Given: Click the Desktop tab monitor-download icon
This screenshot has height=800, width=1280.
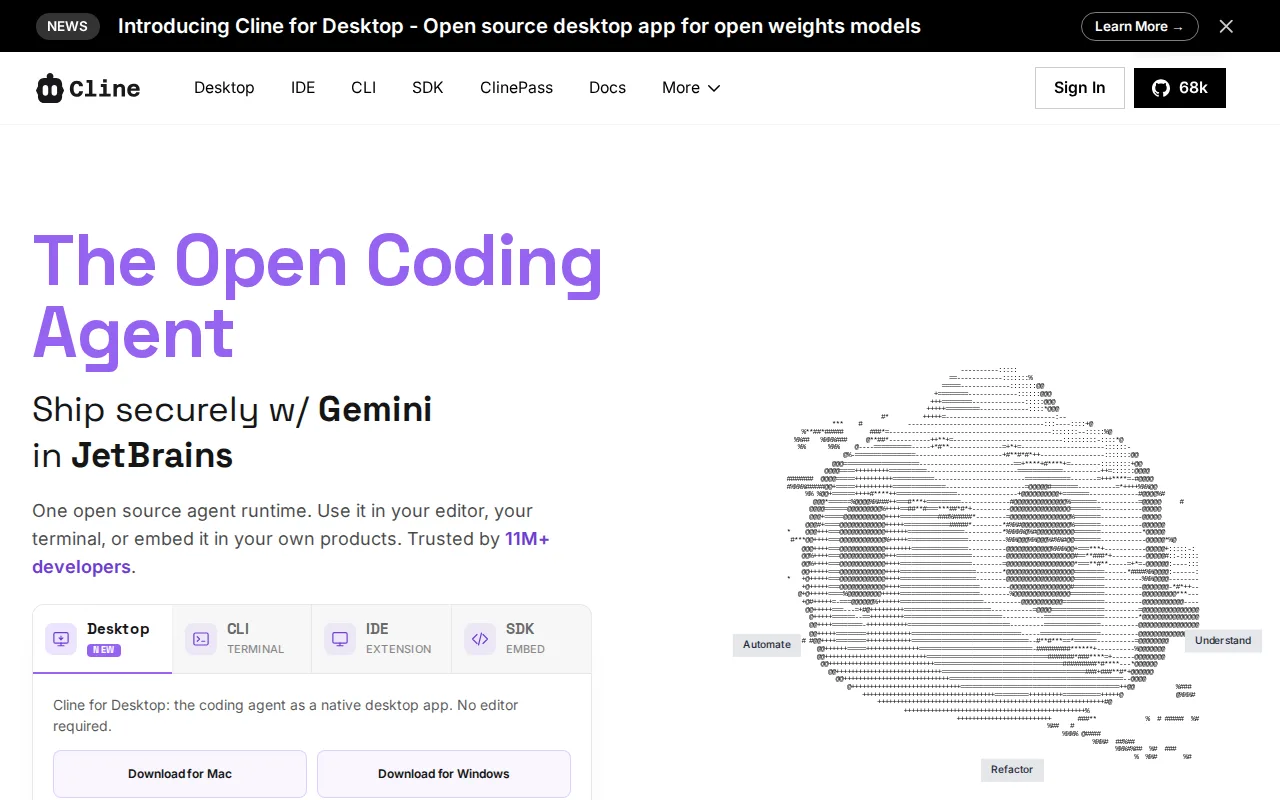Looking at the screenshot, I should point(61,638).
